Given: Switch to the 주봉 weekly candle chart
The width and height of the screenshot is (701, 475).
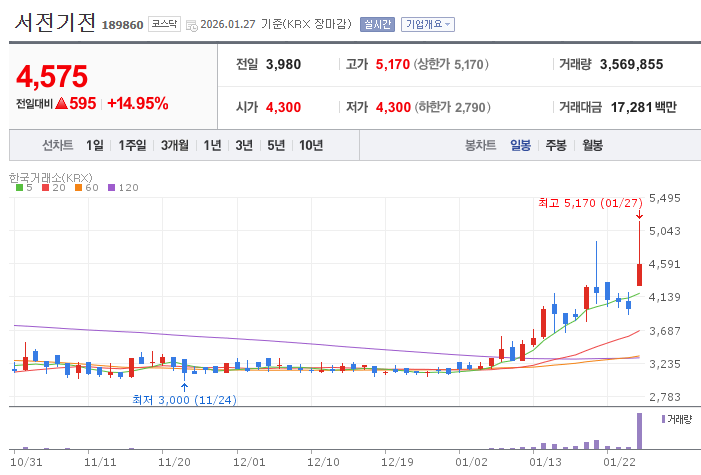Looking at the screenshot, I should pyautogui.click(x=556, y=145).
